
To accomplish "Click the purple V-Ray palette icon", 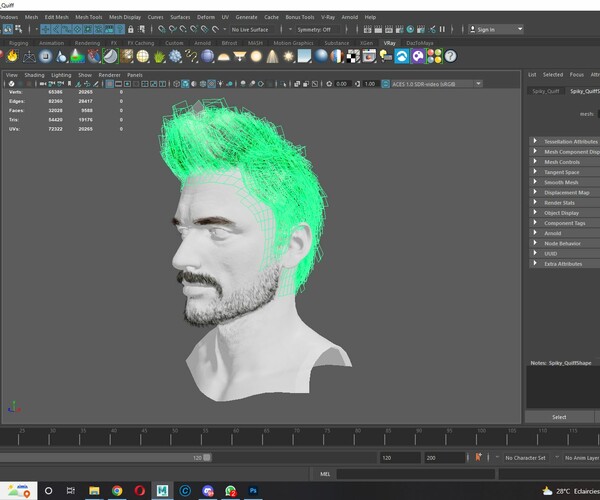I will point(418,56).
